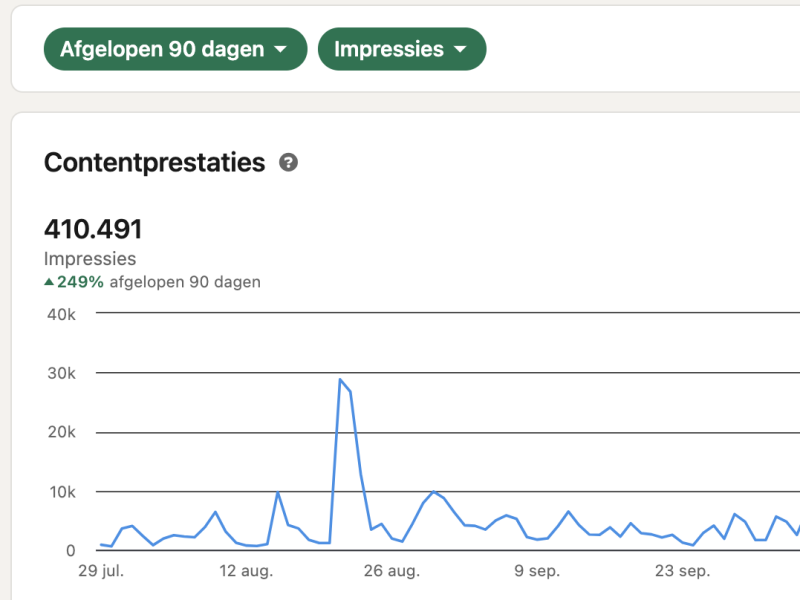
Task: Click the help icon beside Contentprestaties
Action: 288,163
